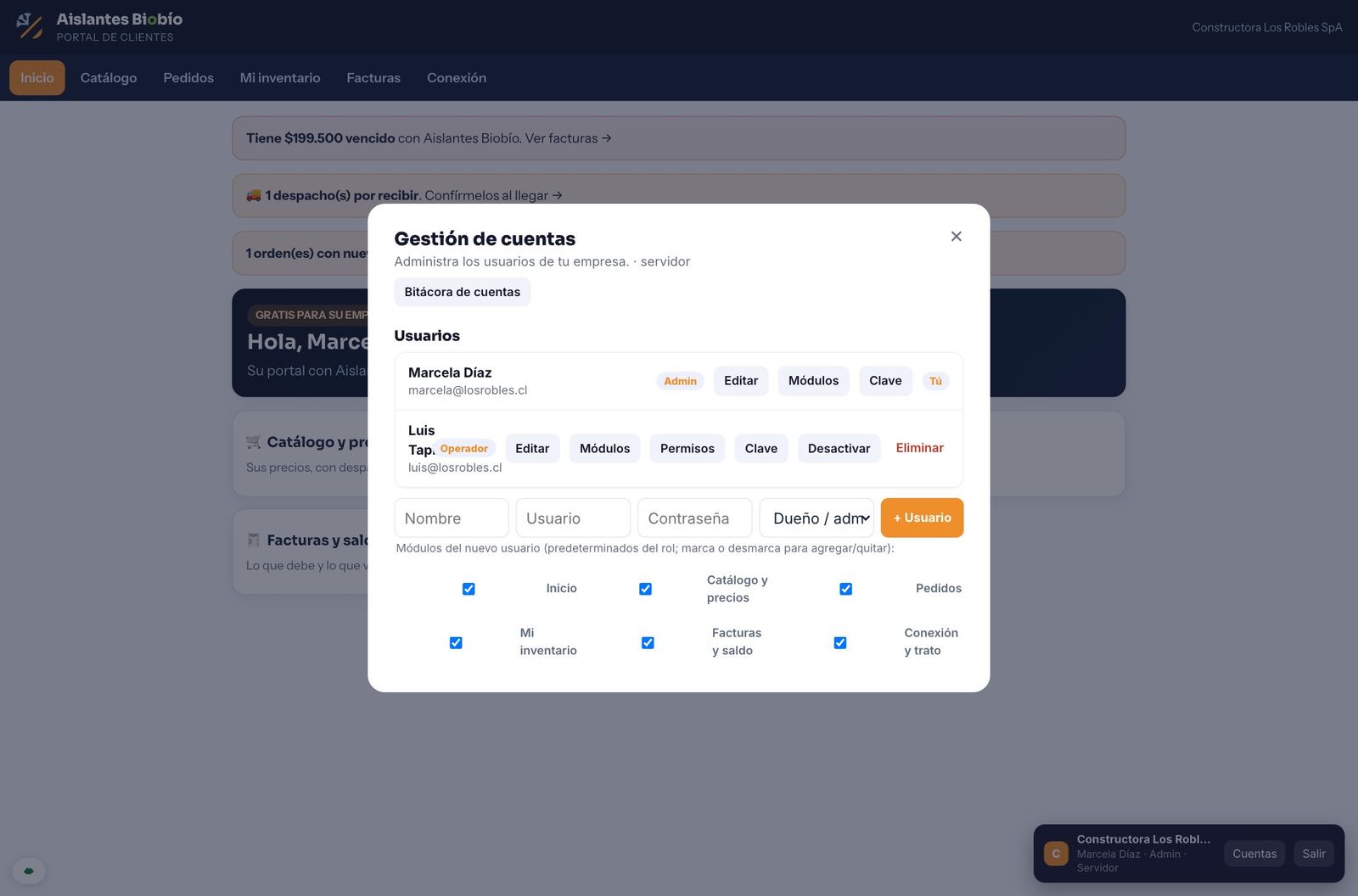Click the Salir button
The height and width of the screenshot is (896, 1358).
tap(1314, 854)
